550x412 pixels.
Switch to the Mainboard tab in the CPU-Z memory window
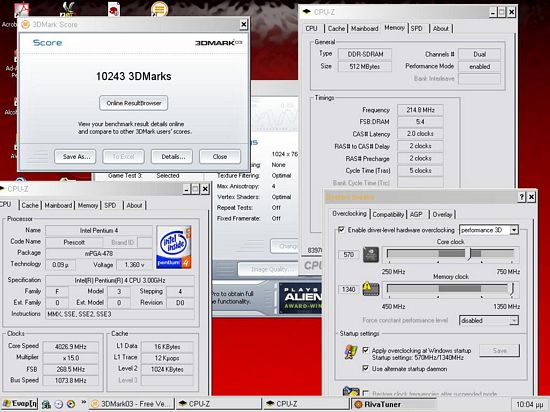click(364, 28)
